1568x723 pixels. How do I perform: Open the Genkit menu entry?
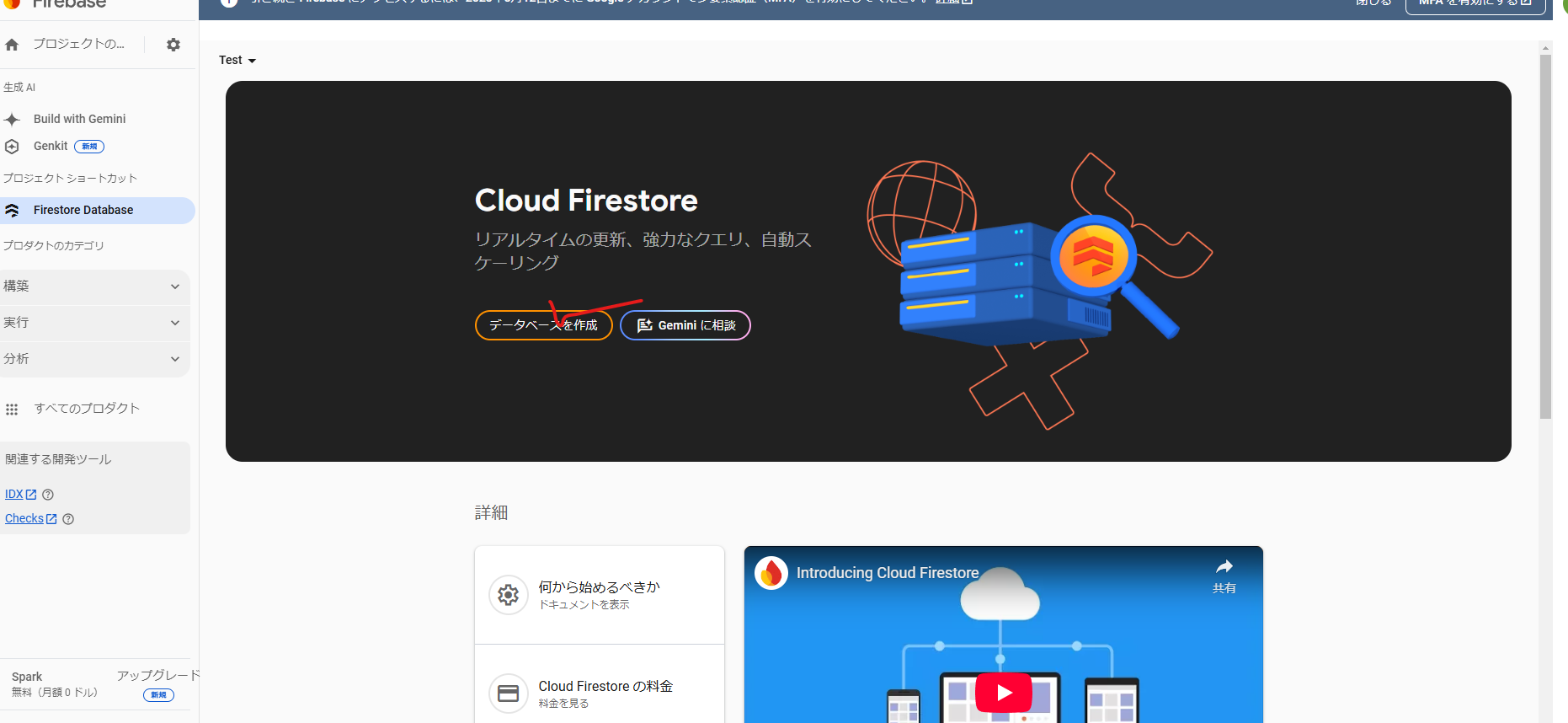click(x=51, y=147)
